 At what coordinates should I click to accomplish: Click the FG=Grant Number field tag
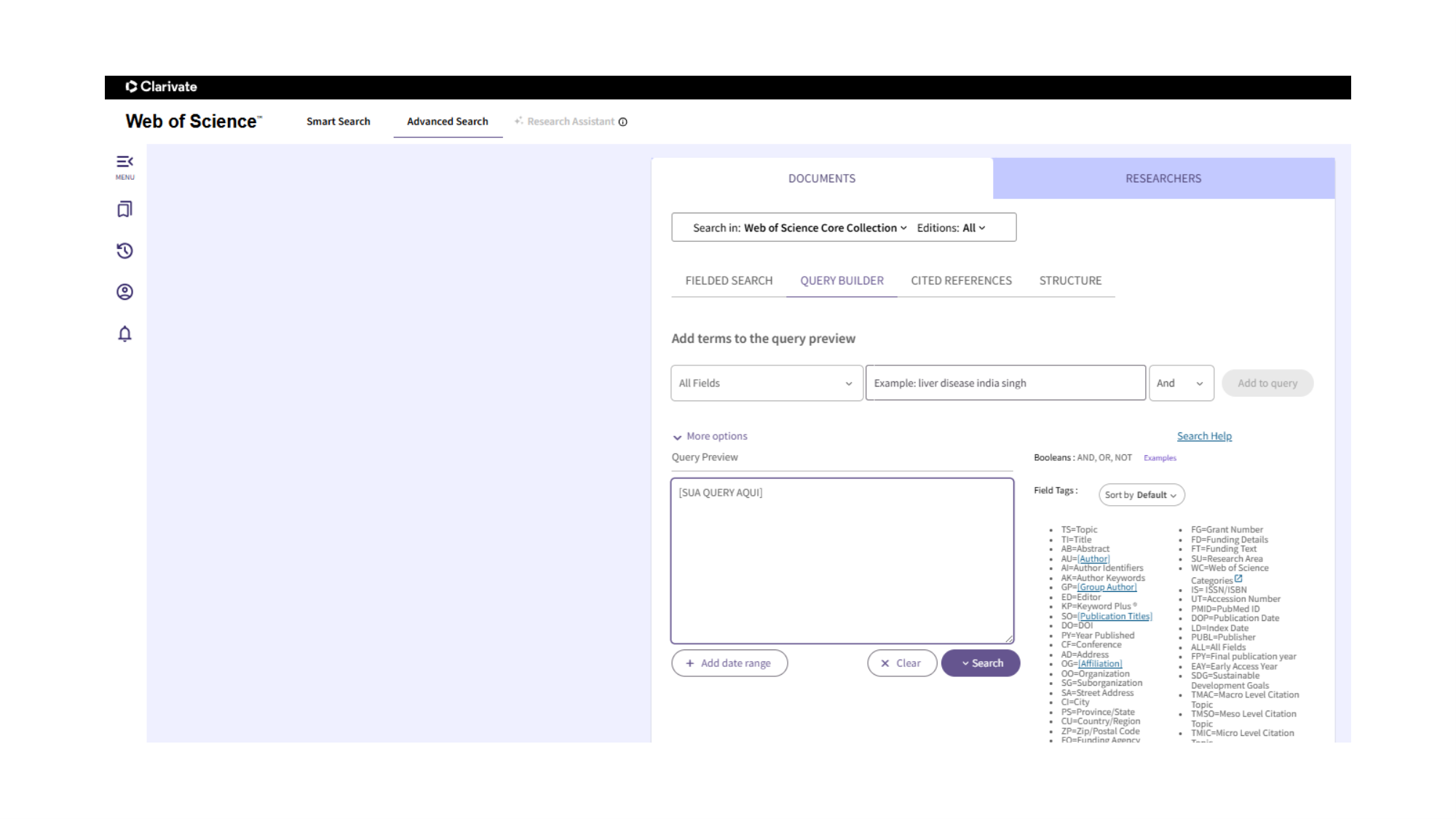[x=1227, y=530]
